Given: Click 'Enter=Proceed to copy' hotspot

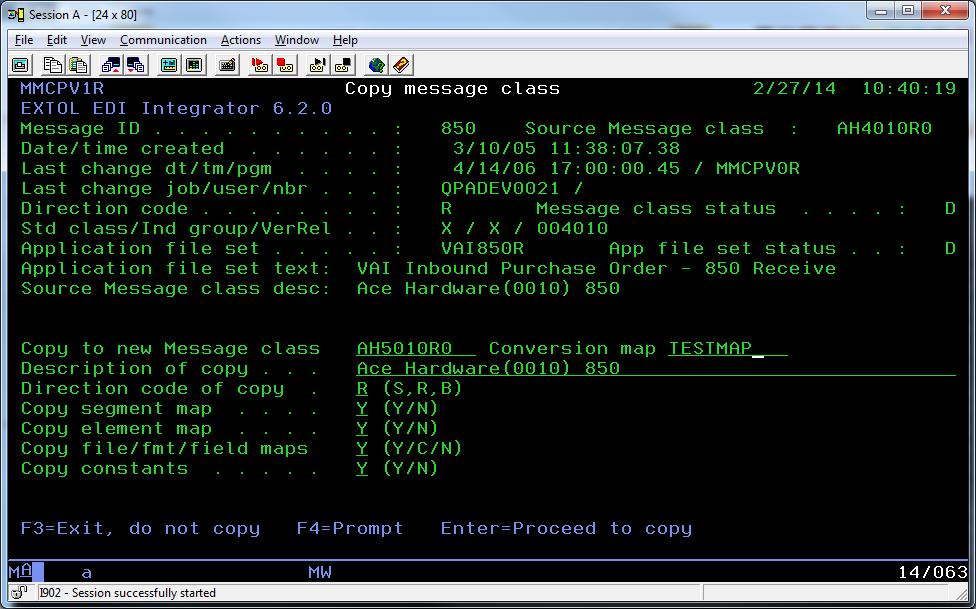Looking at the screenshot, I should pos(566,529).
